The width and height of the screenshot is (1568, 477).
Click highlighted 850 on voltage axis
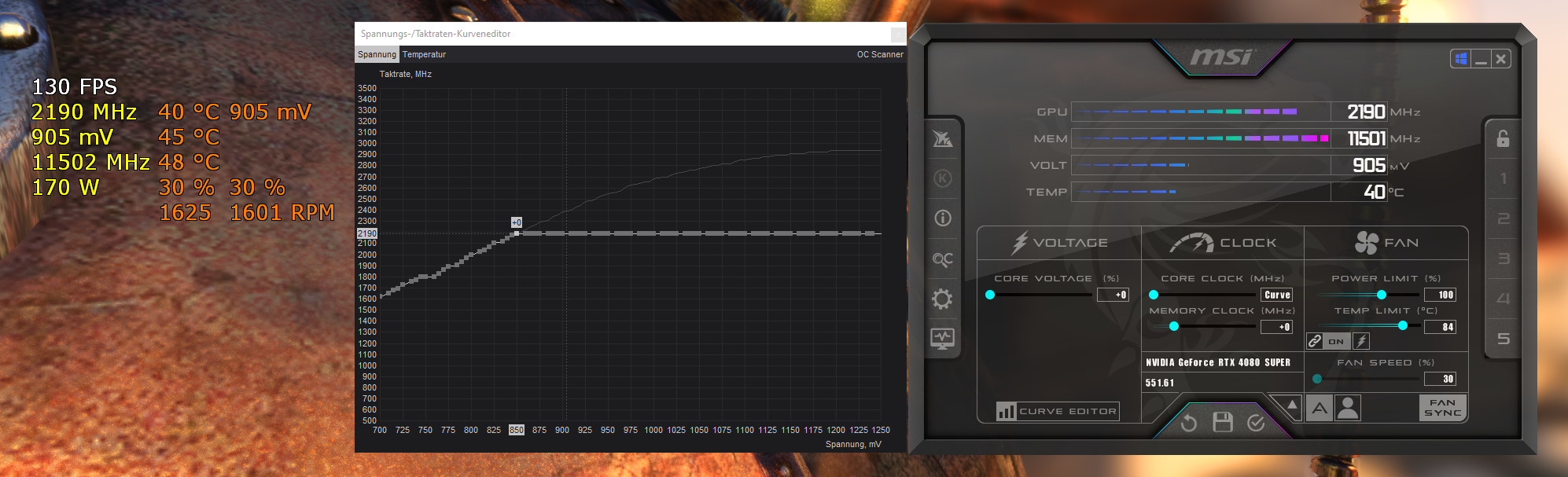517,430
